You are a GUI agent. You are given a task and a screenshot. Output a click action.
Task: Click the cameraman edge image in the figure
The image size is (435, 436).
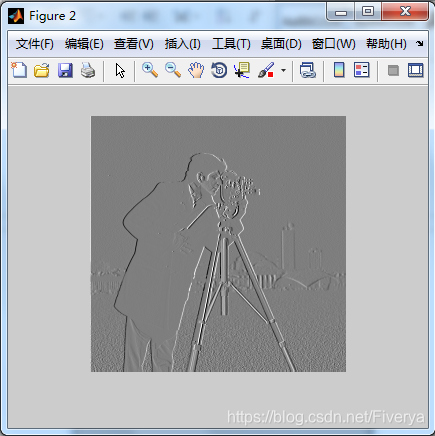(x=218, y=244)
